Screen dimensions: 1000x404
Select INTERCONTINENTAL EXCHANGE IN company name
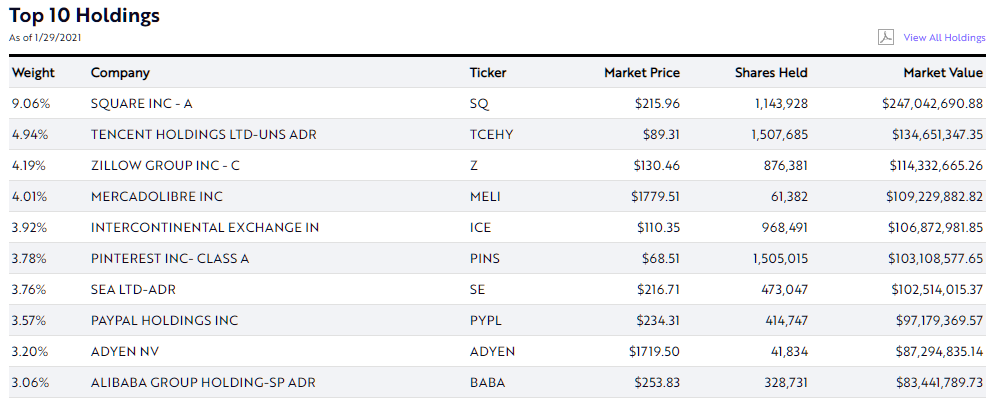point(205,227)
